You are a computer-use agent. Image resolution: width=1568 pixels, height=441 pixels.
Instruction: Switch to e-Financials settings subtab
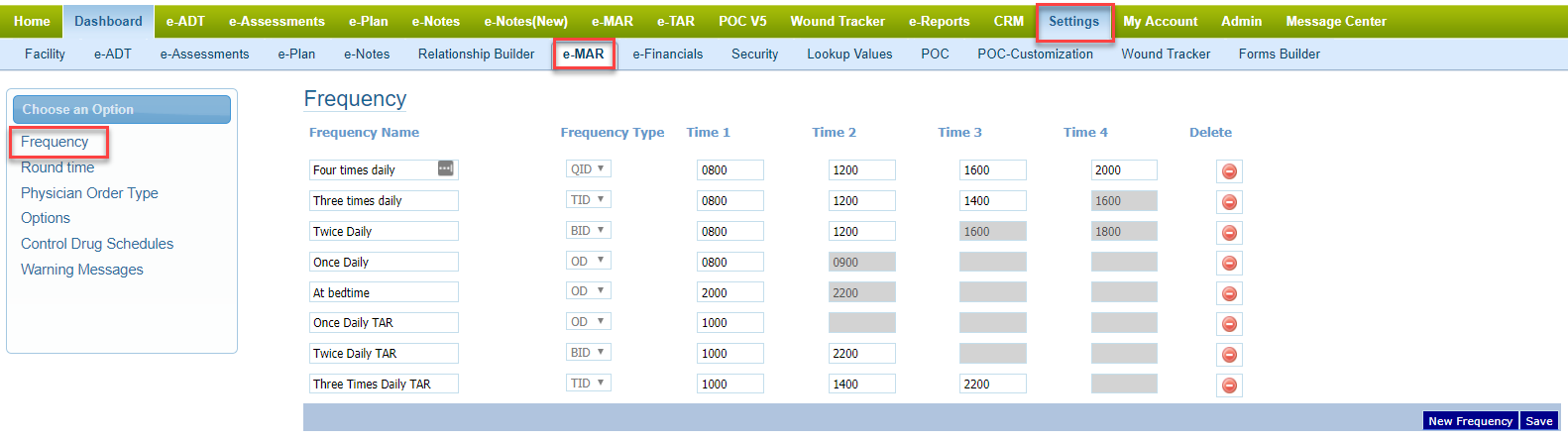coord(667,55)
